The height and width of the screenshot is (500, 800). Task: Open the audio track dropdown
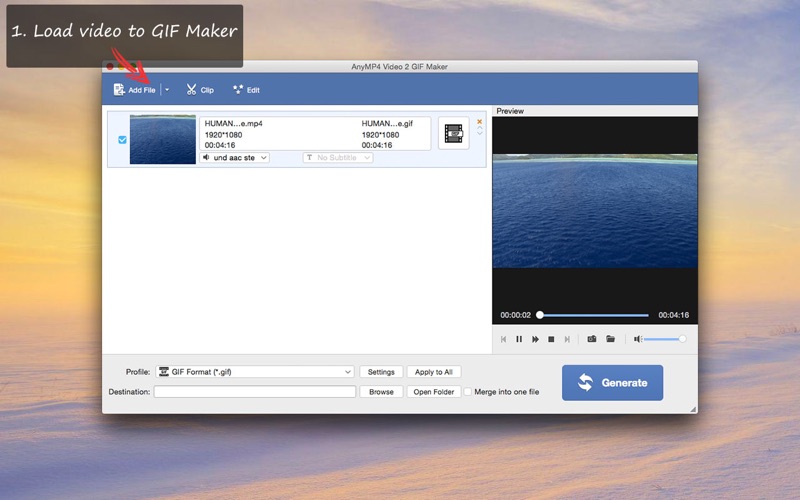(235, 158)
